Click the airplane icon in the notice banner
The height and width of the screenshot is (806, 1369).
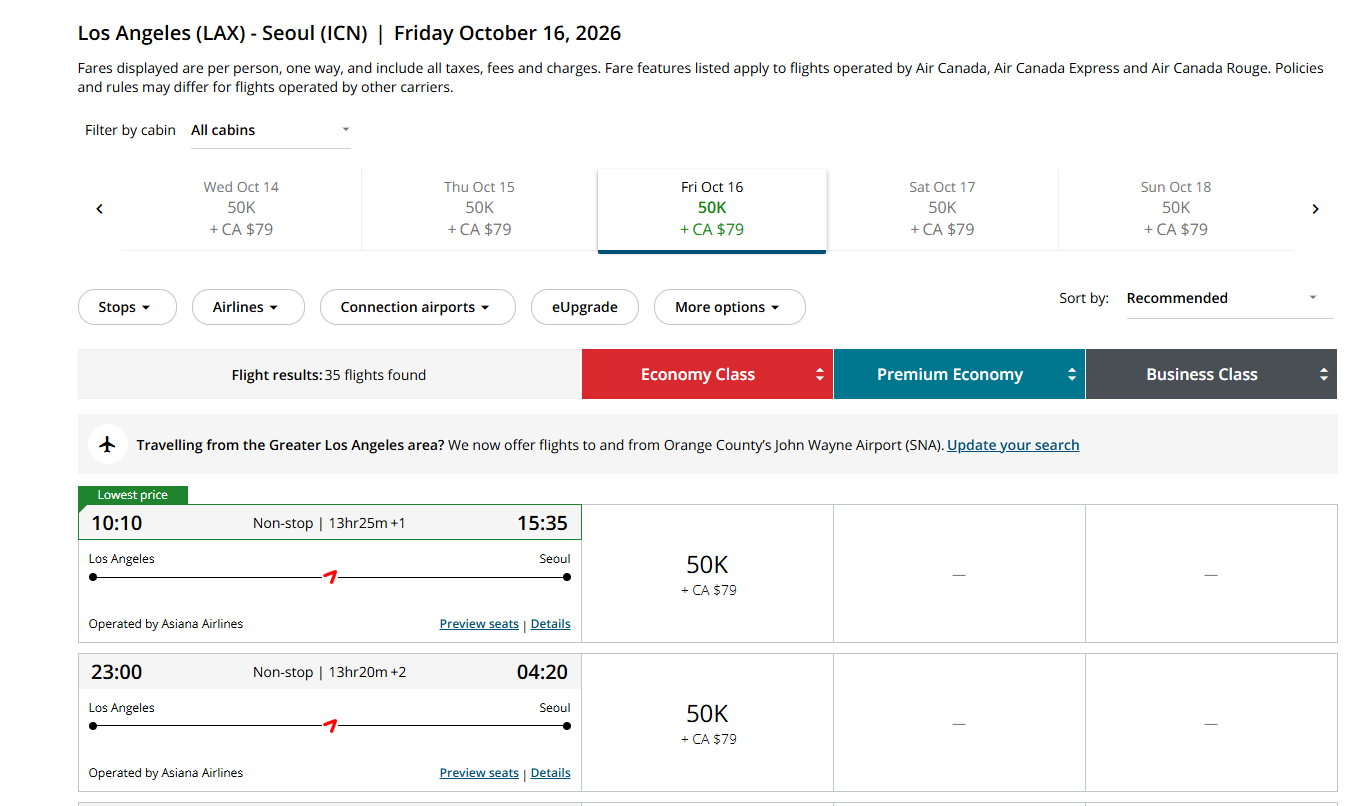108,444
